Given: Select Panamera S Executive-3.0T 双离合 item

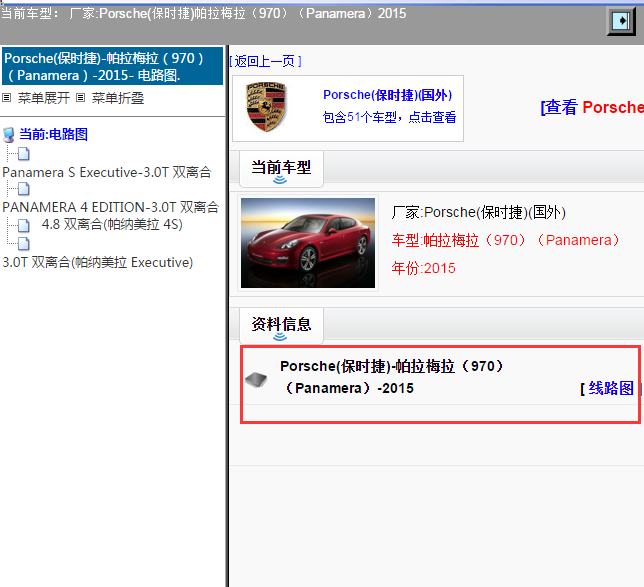Looking at the screenshot, I should 106,172.
